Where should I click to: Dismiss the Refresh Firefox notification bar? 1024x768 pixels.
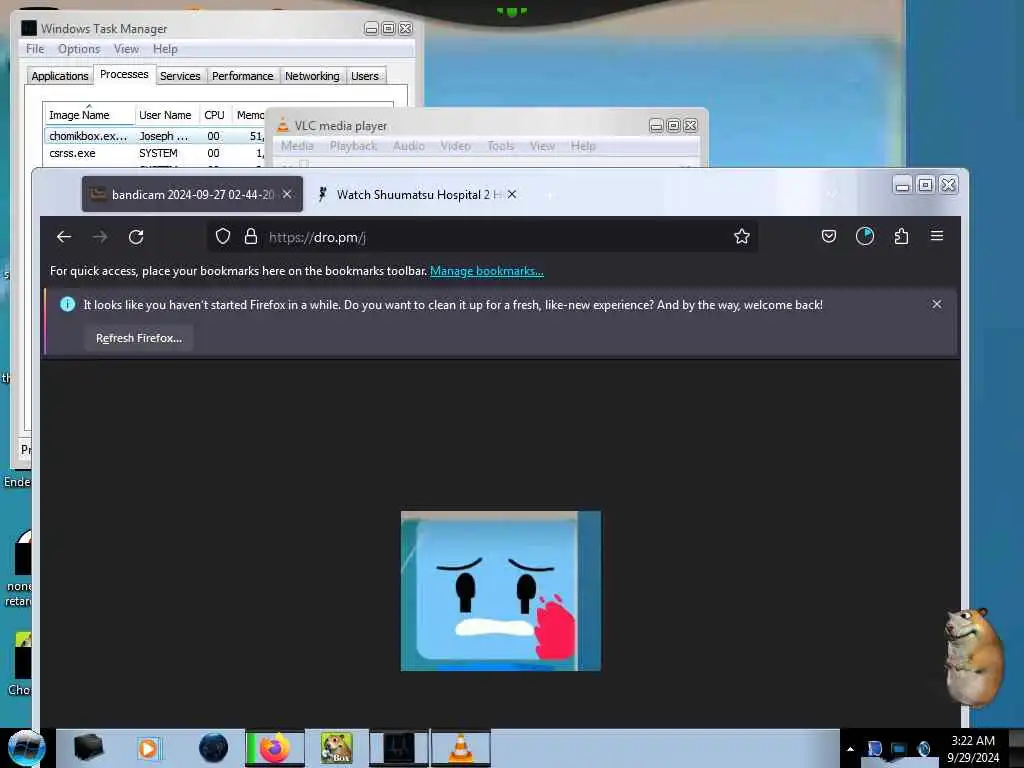(x=936, y=304)
